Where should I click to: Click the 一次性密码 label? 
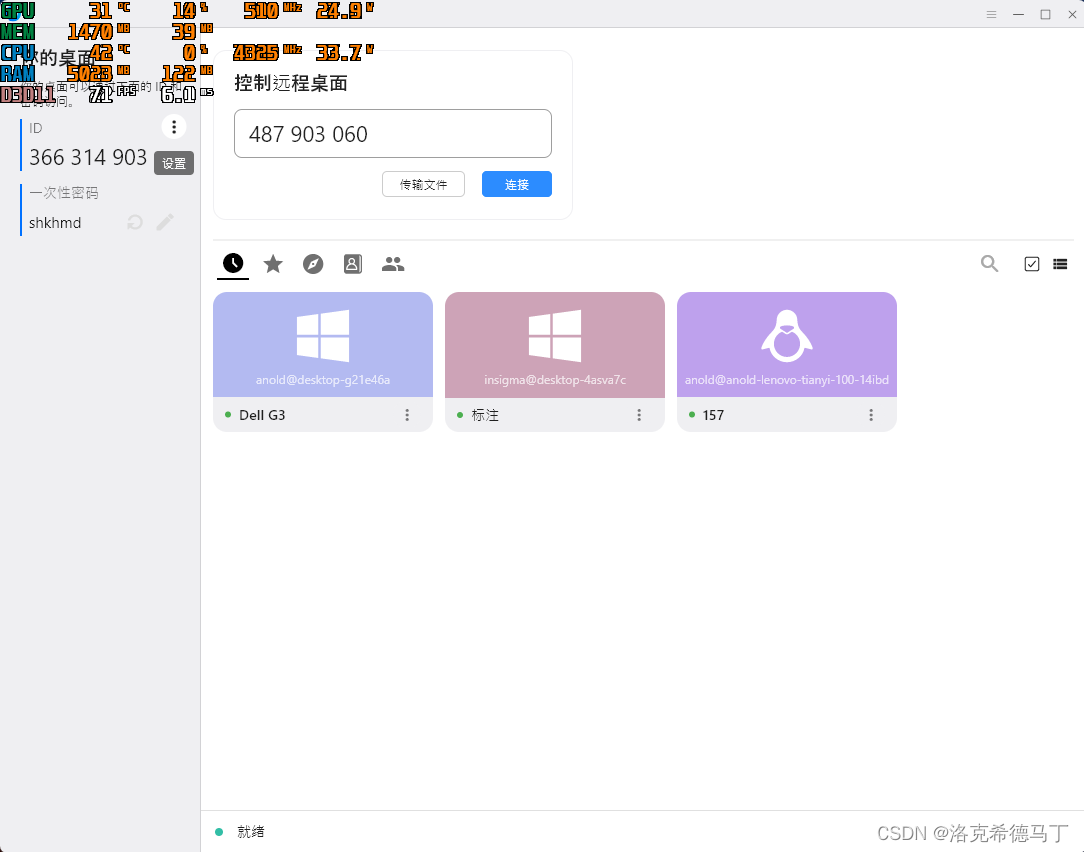pos(64,192)
